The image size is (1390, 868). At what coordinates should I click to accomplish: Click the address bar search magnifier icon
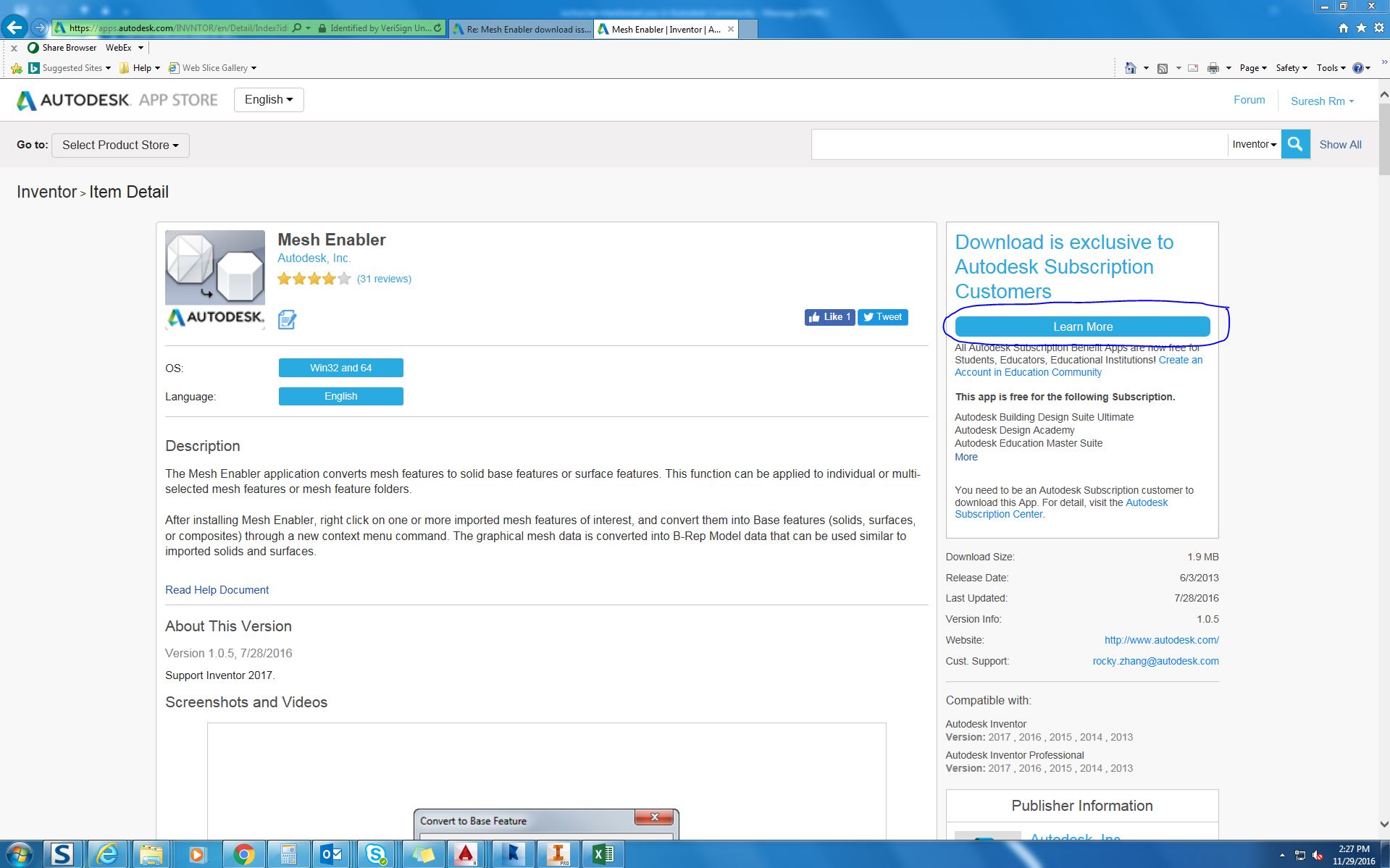(297, 28)
